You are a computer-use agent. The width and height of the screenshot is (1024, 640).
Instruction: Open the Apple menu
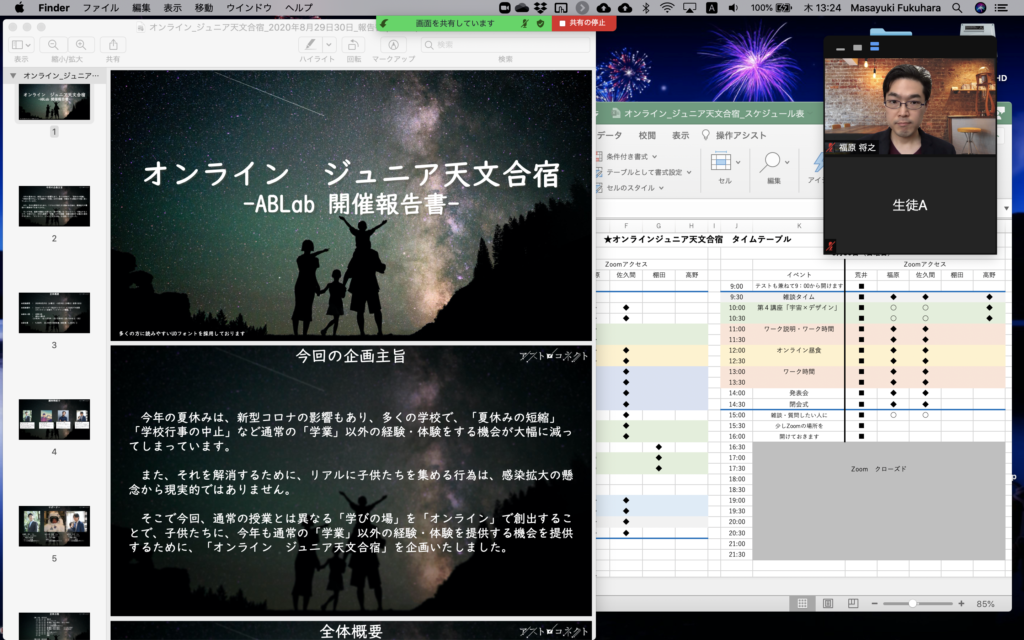[19, 8]
